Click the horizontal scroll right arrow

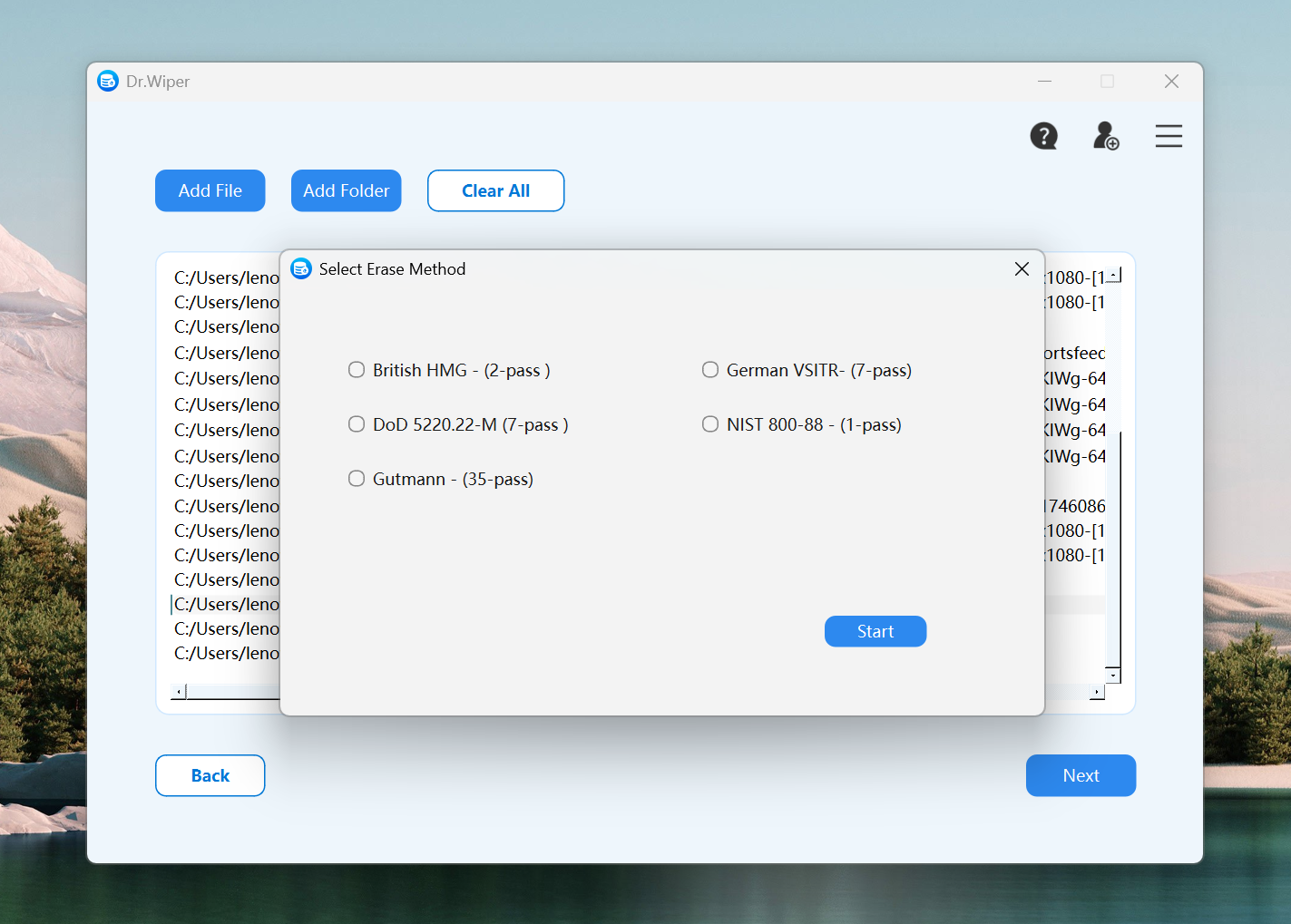pyautogui.click(x=1097, y=692)
